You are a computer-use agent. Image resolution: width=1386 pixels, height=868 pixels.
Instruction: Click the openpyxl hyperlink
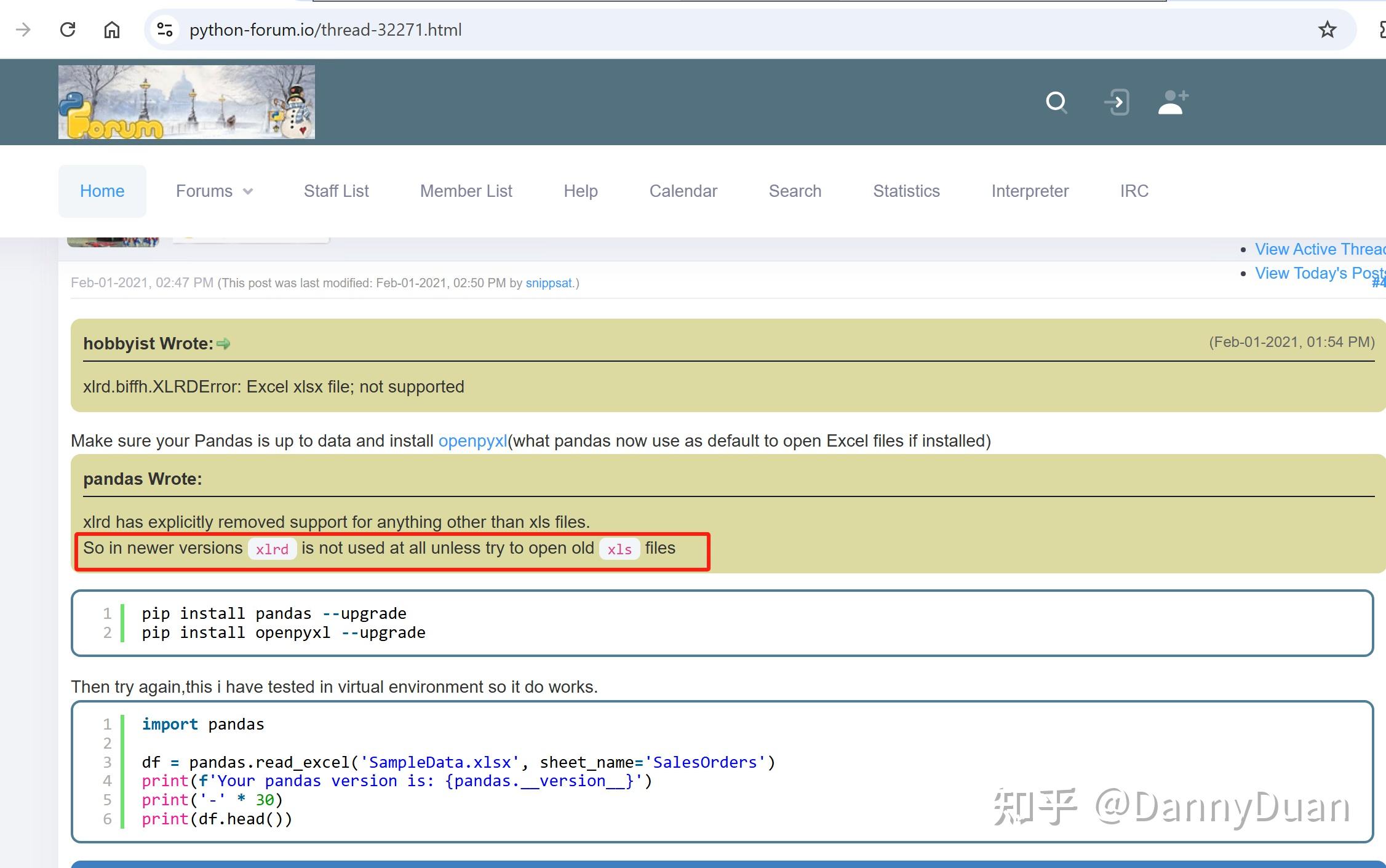coord(472,441)
